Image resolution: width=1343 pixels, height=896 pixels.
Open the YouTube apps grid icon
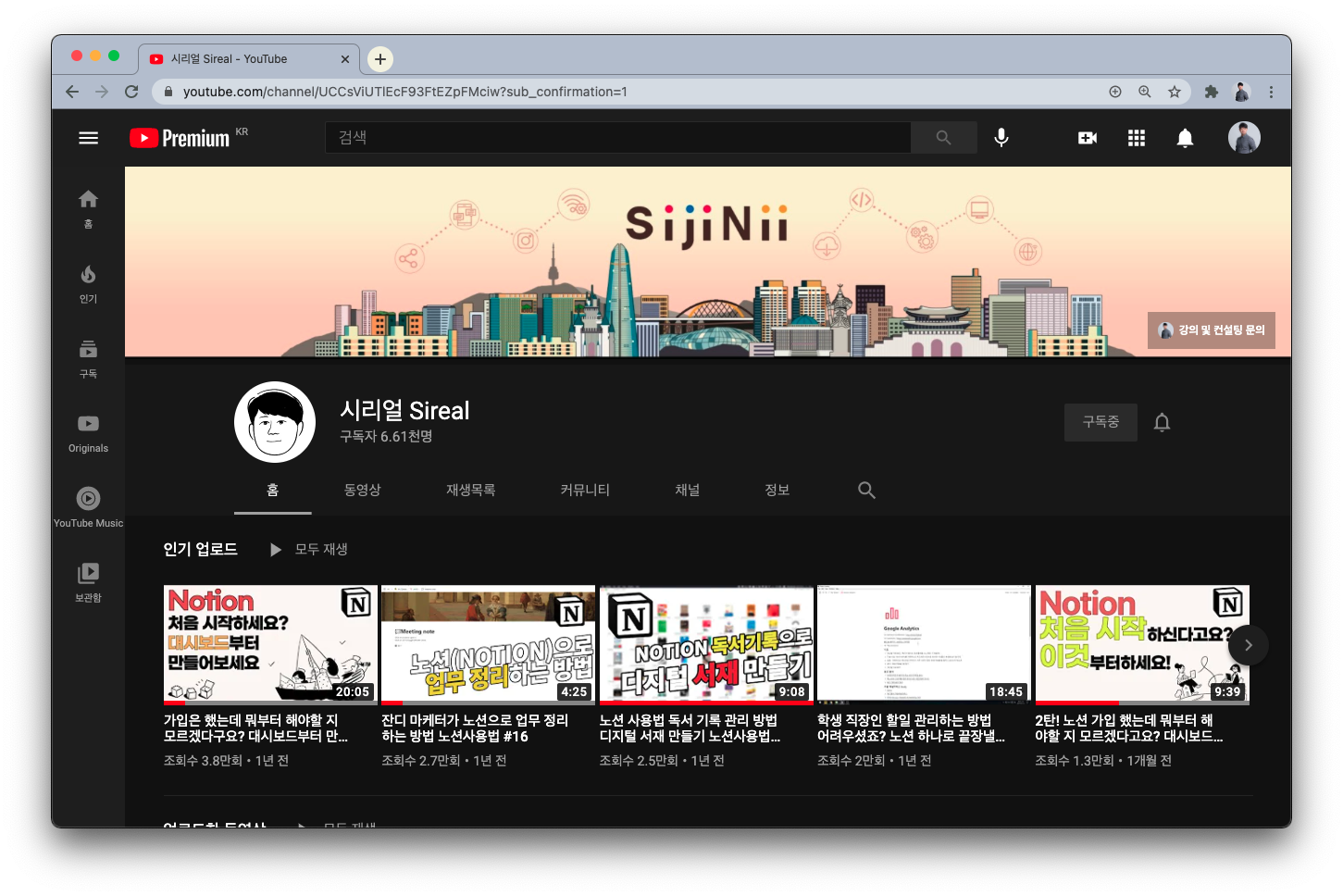point(1137,138)
